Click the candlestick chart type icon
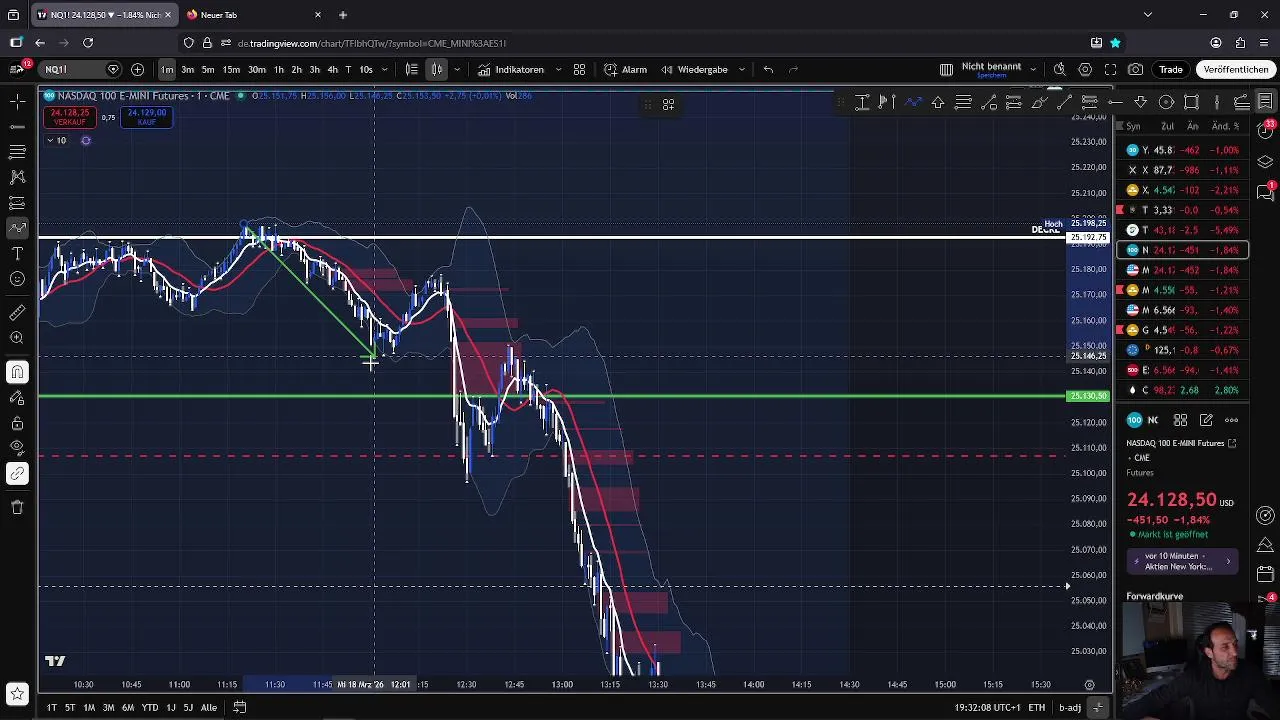This screenshot has height=720, width=1280. (x=437, y=69)
